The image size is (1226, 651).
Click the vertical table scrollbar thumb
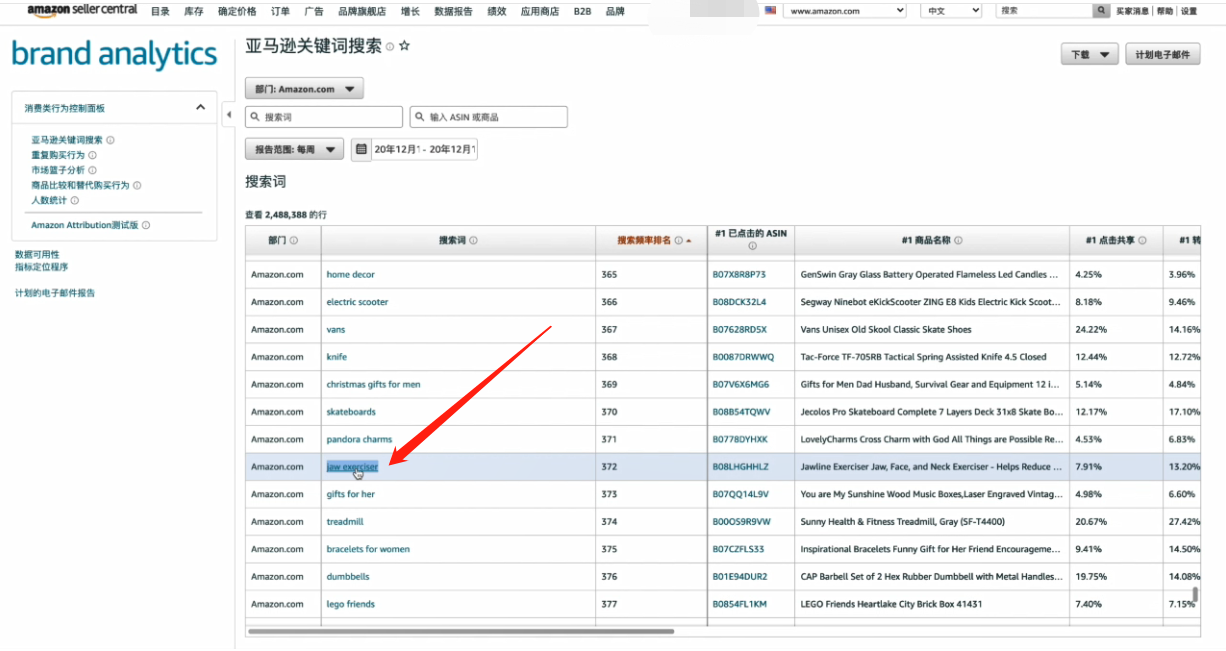[1195, 595]
